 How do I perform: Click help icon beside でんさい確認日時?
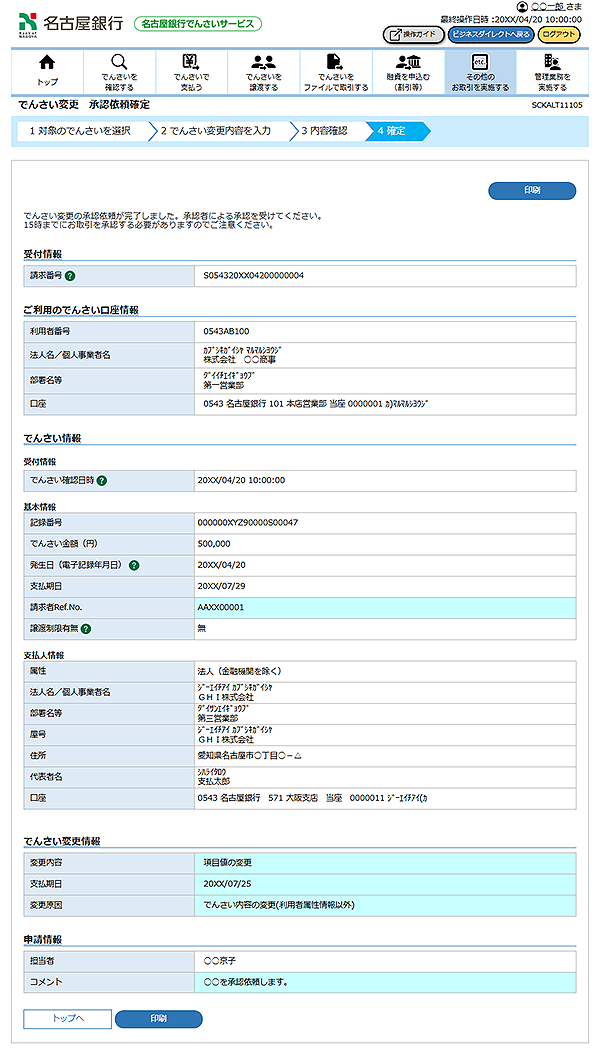point(102,481)
